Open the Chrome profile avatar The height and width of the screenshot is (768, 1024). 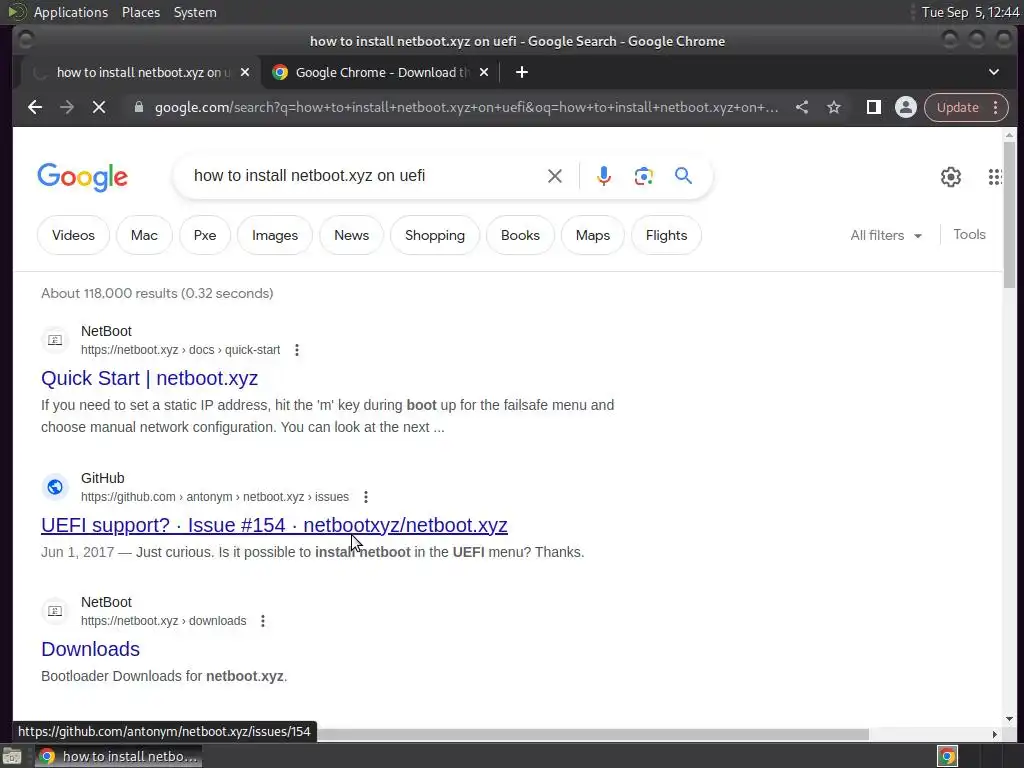click(906, 107)
